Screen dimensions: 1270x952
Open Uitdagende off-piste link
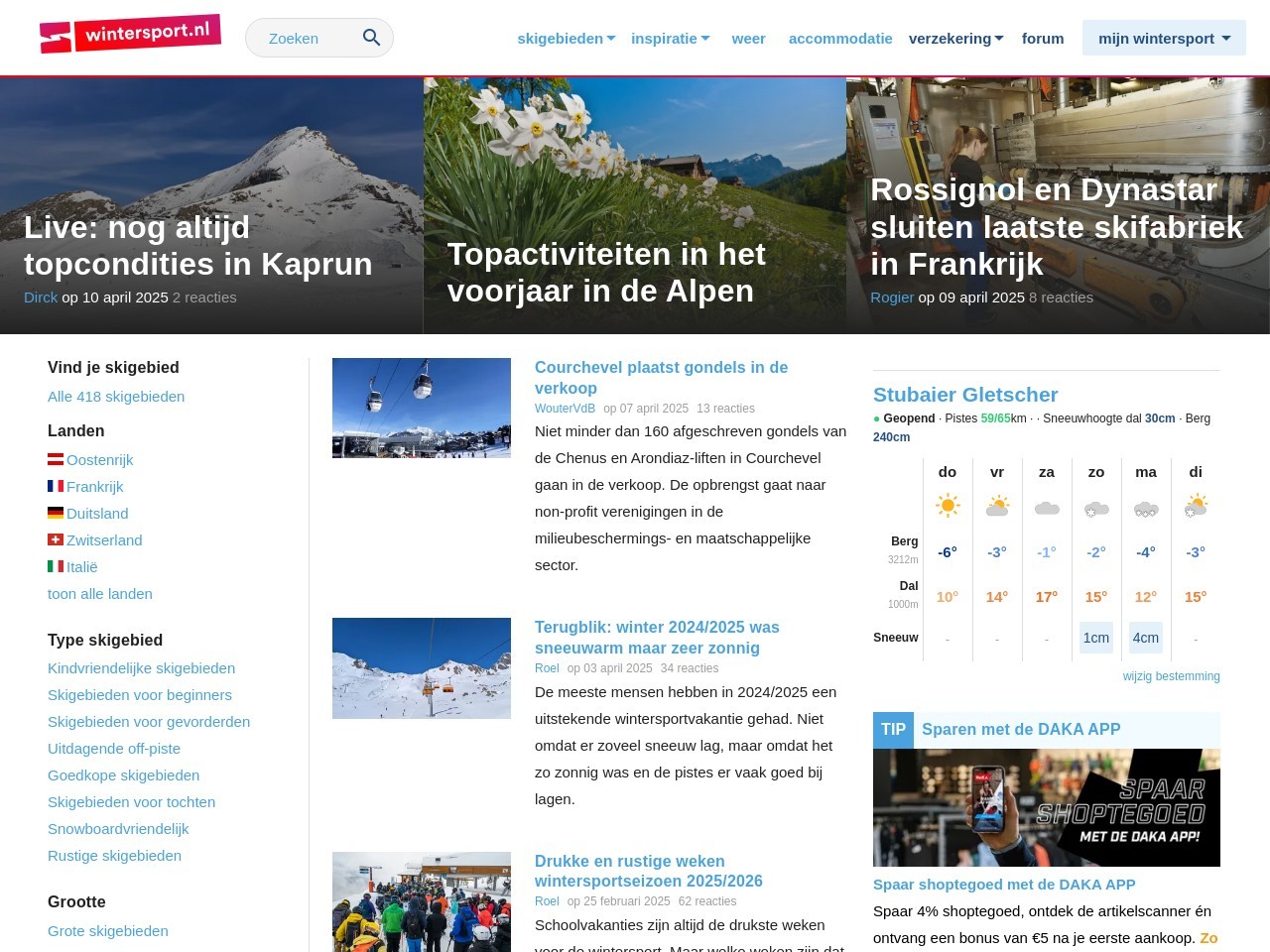(114, 748)
